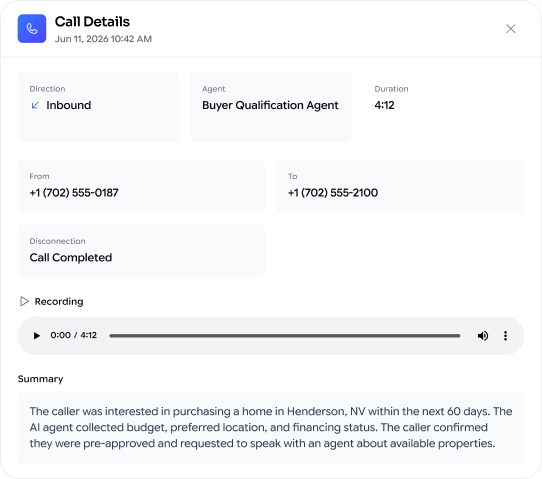The image size is (542, 479).
Task: Click the Summary heading
Action: [40, 379]
